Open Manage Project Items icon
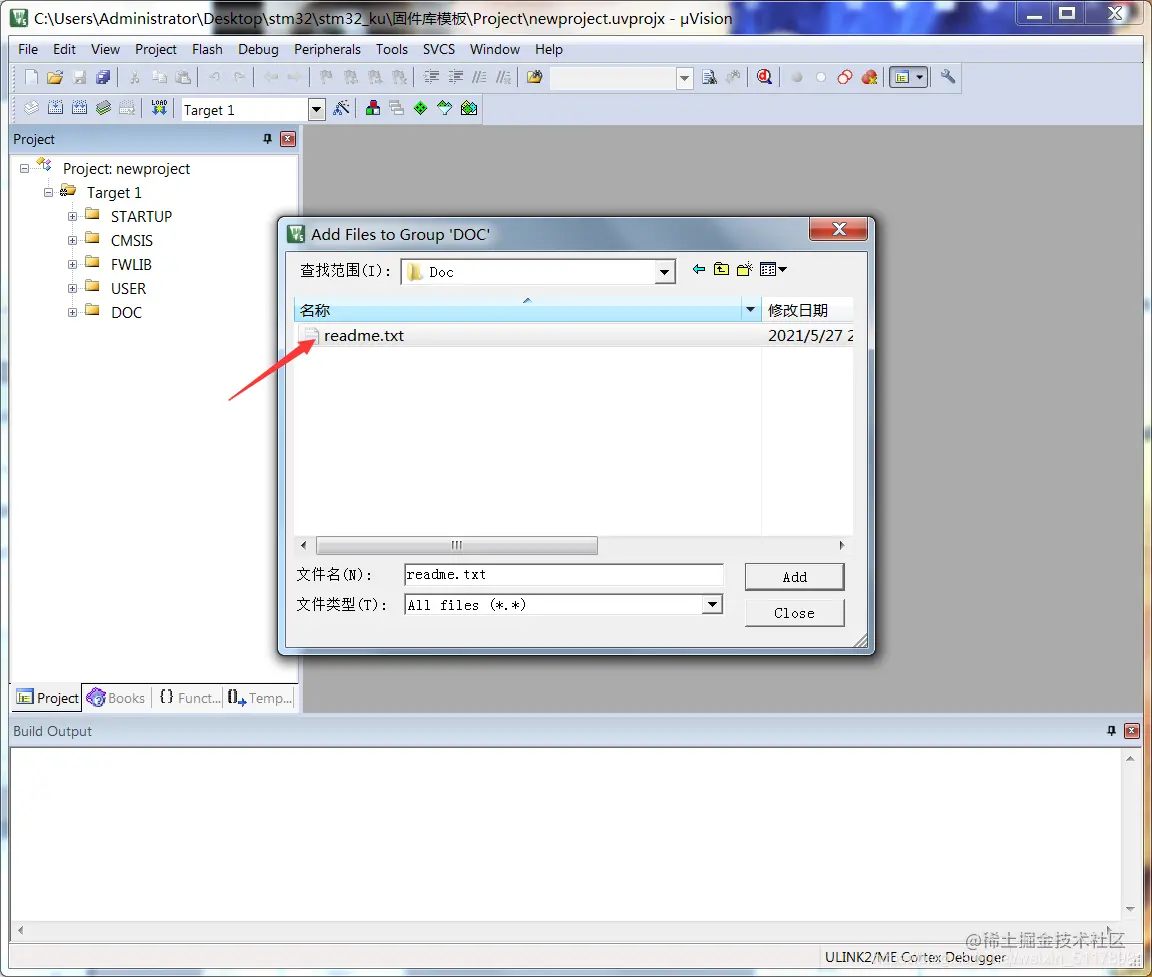1152x977 pixels. pyautogui.click(x=372, y=109)
